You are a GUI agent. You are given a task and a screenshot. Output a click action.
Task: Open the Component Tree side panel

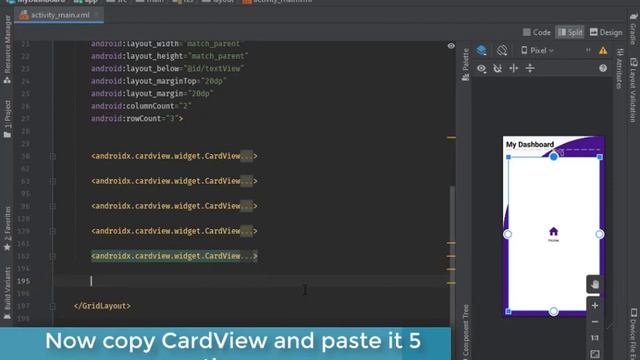pyautogui.click(x=465, y=331)
